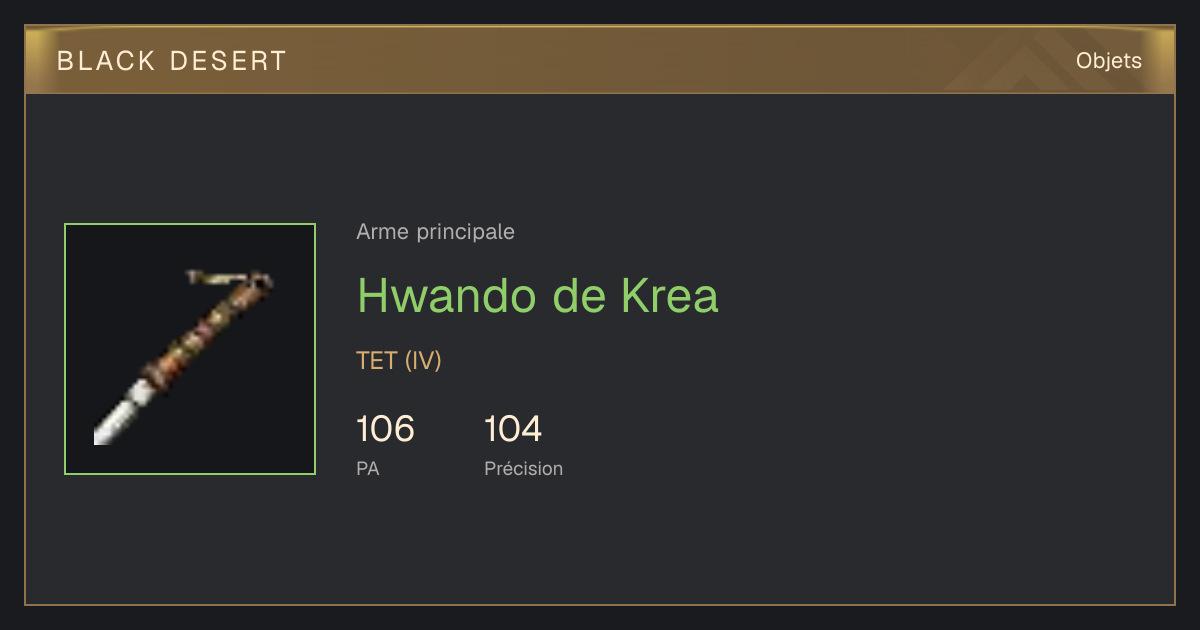Image resolution: width=1200 pixels, height=630 pixels.
Task: Click the gold header banner
Action: (x=600, y=60)
